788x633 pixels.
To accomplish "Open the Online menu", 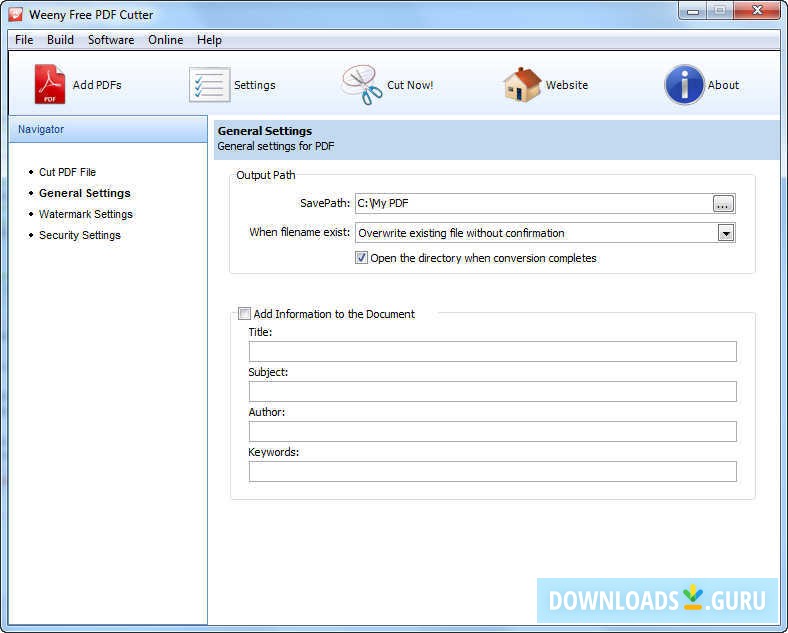I will click(165, 40).
